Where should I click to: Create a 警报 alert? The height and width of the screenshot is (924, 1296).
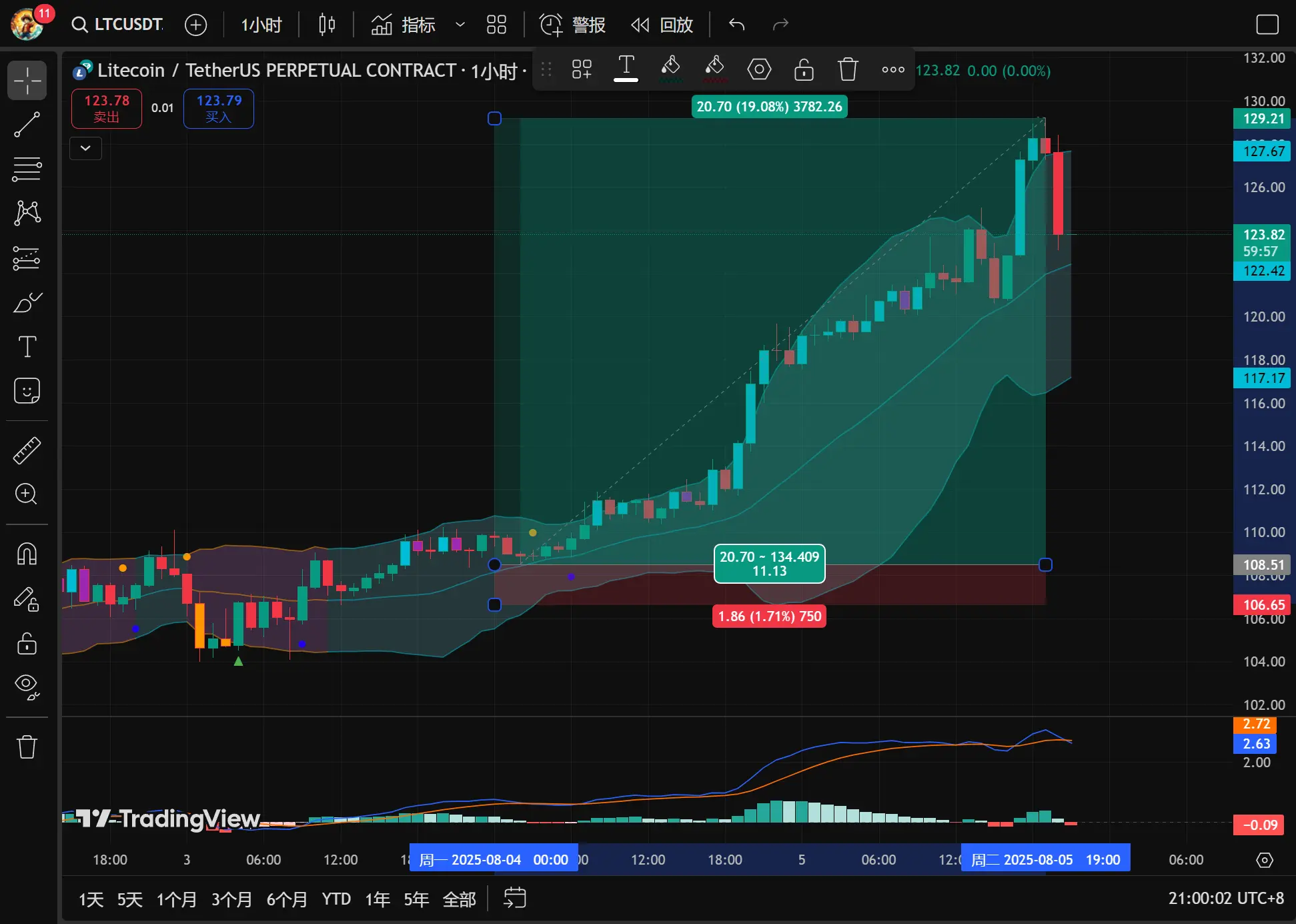572,25
